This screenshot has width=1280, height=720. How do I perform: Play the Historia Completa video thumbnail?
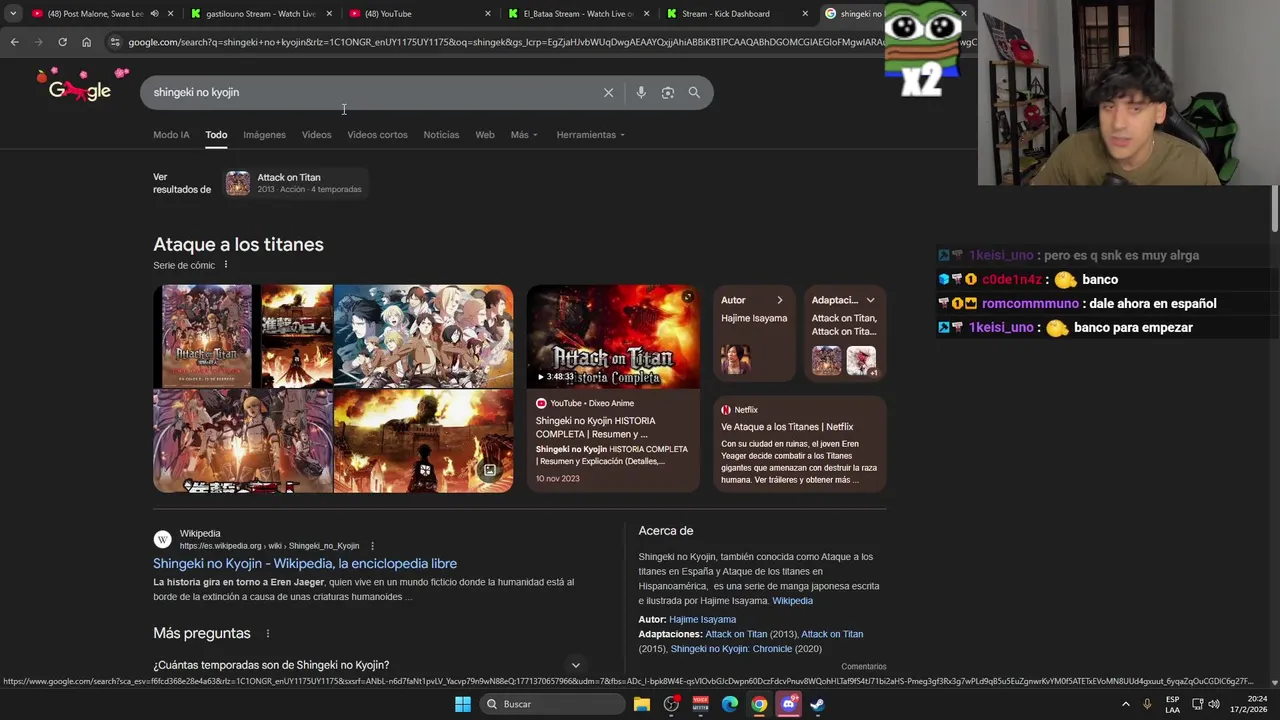(613, 337)
